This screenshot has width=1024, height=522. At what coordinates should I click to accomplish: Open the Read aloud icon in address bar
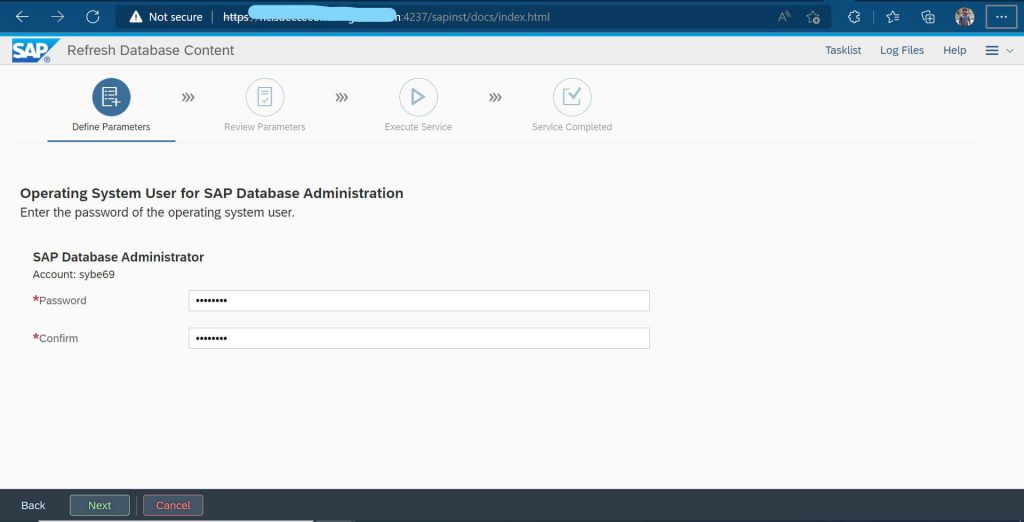point(784,17)
